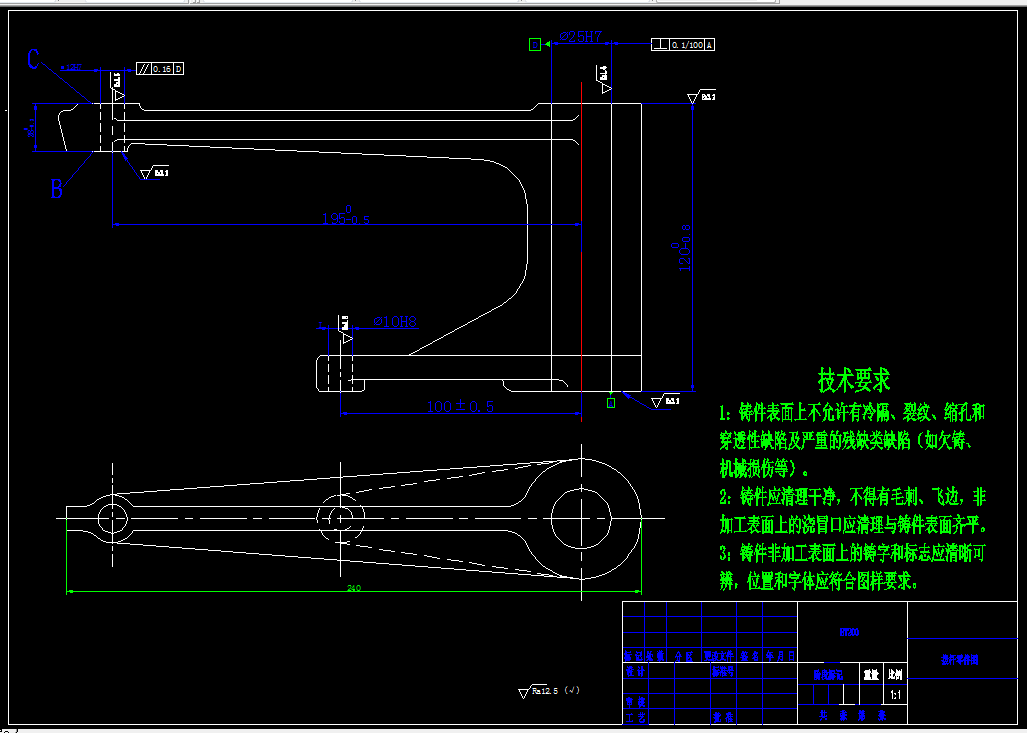This screenshot has width=1027, height=733.
Task: Click the 拨杆零件图 title block label
Action: point(959,659)
